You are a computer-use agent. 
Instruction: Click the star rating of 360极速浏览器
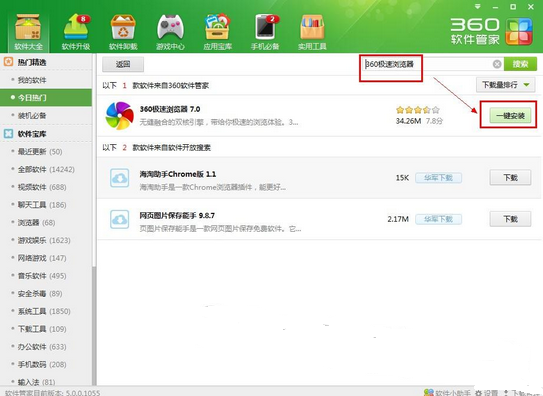pos(418,110)
